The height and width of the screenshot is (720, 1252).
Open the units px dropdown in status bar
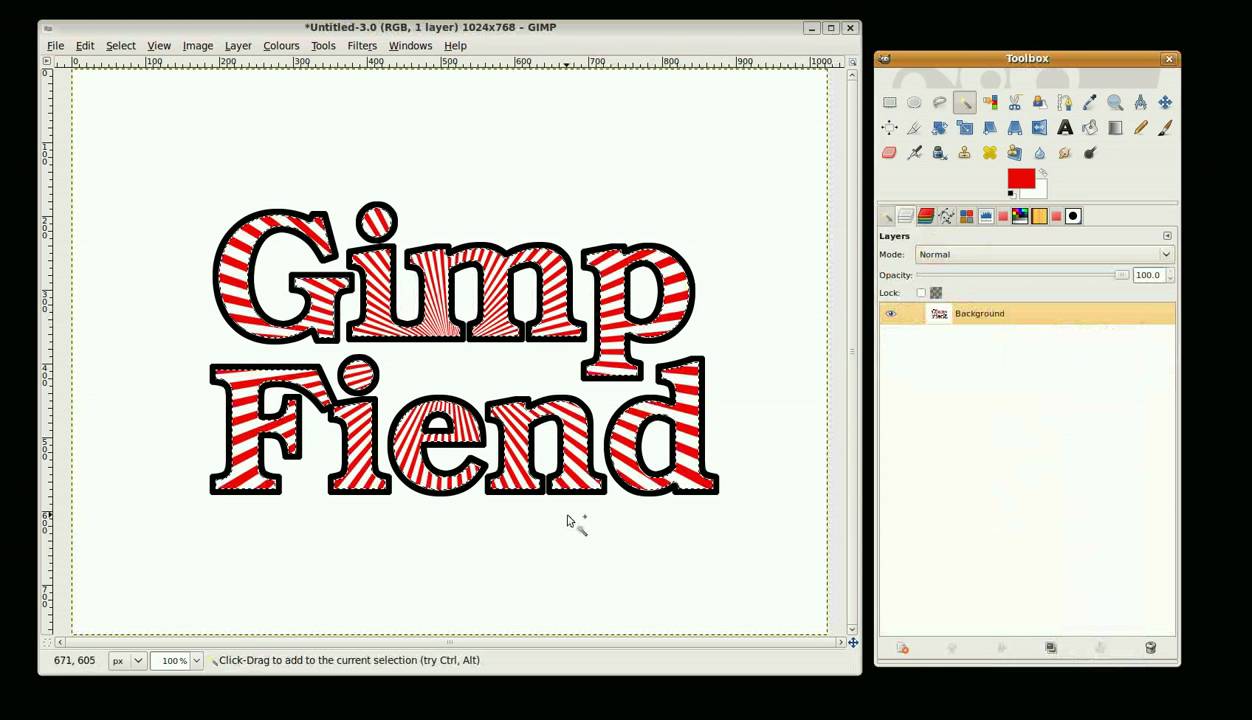click(x=127, y=660)
